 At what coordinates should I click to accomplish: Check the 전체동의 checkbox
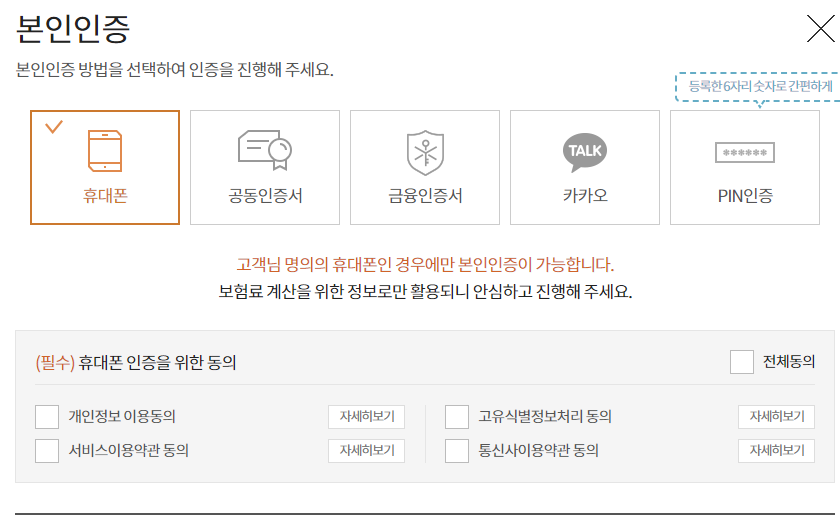click(741, 362)
